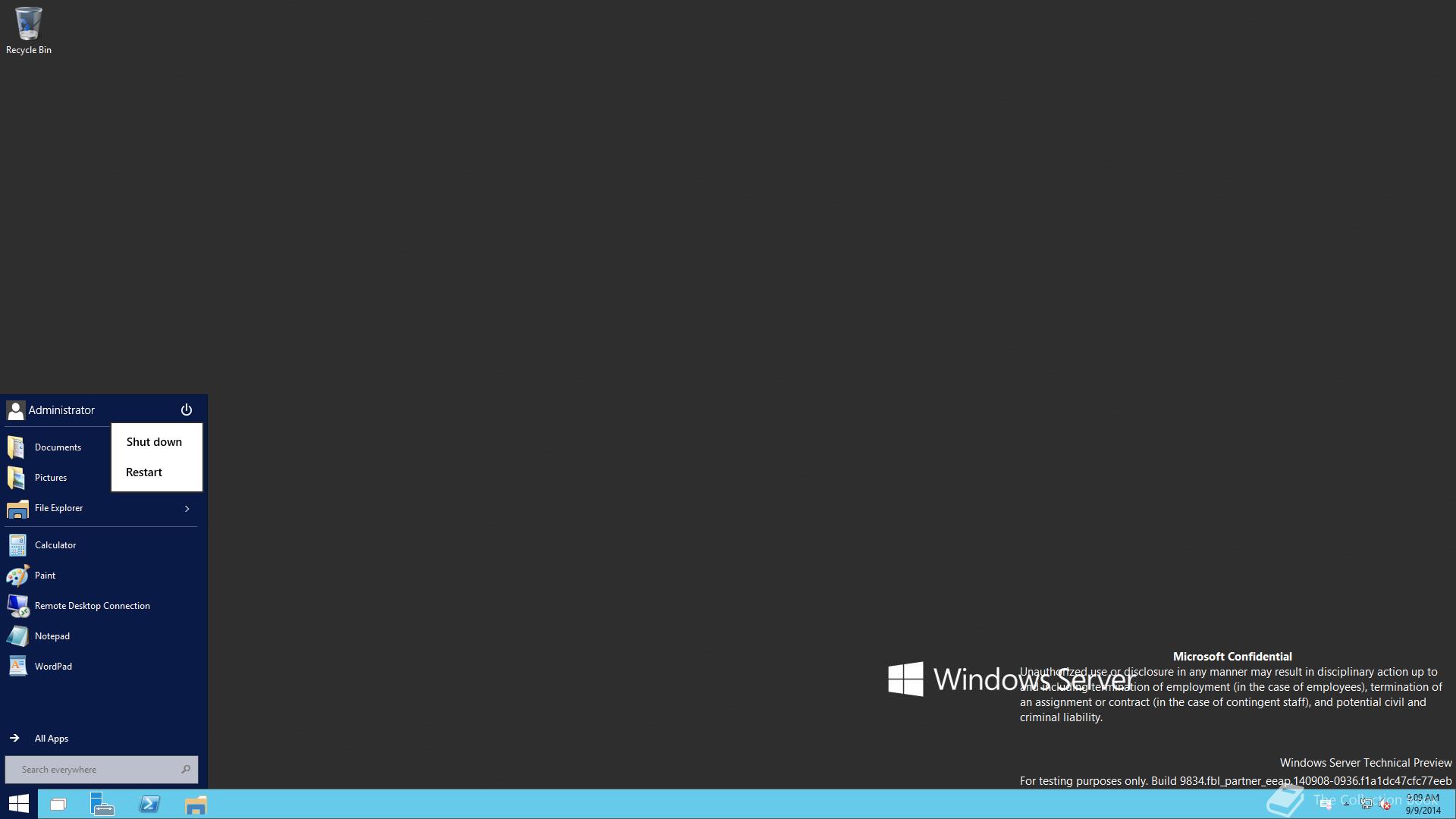Show hidden tray icons arrow
Screen dimensions: 1456x819
pos(1346,804)
